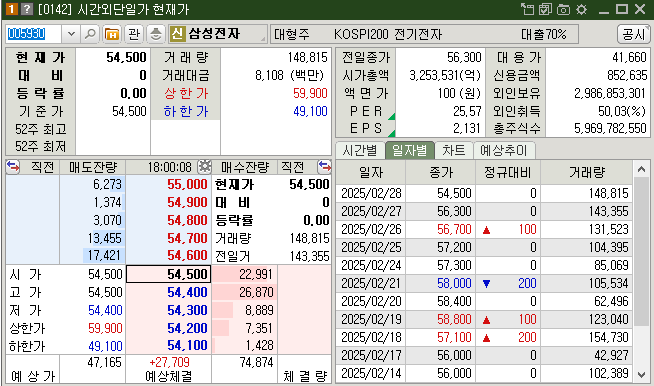This screenshot has width=654, height=386.
Task: Click the 삼성전자 stock name field
Action: click(218, 34)
